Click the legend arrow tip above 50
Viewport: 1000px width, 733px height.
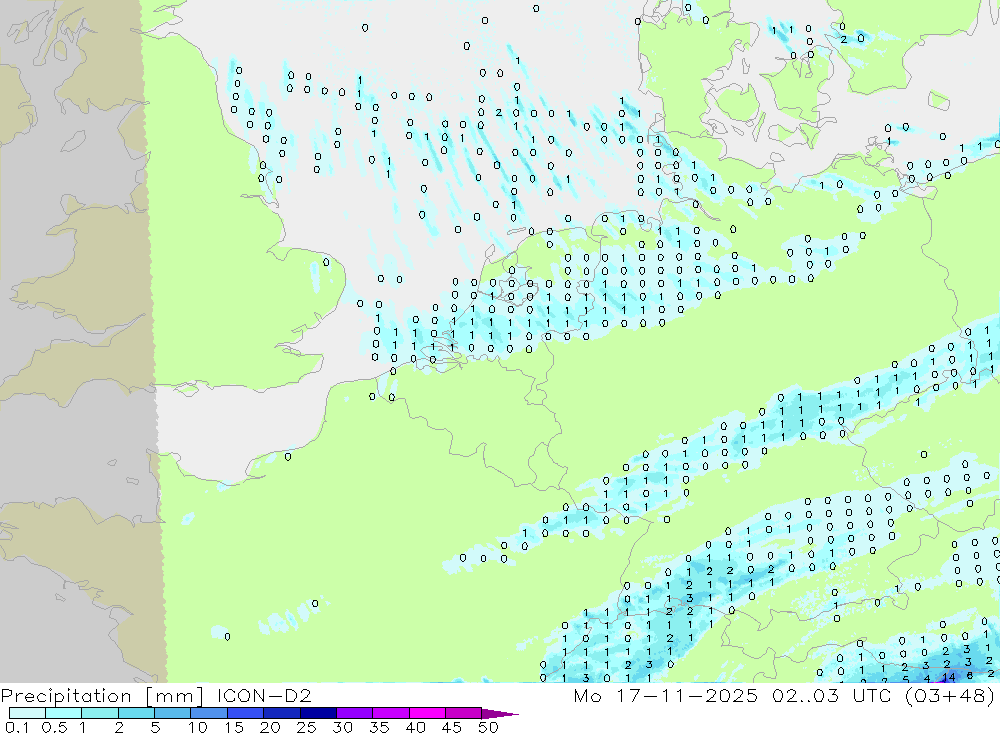tap(500, 714)
